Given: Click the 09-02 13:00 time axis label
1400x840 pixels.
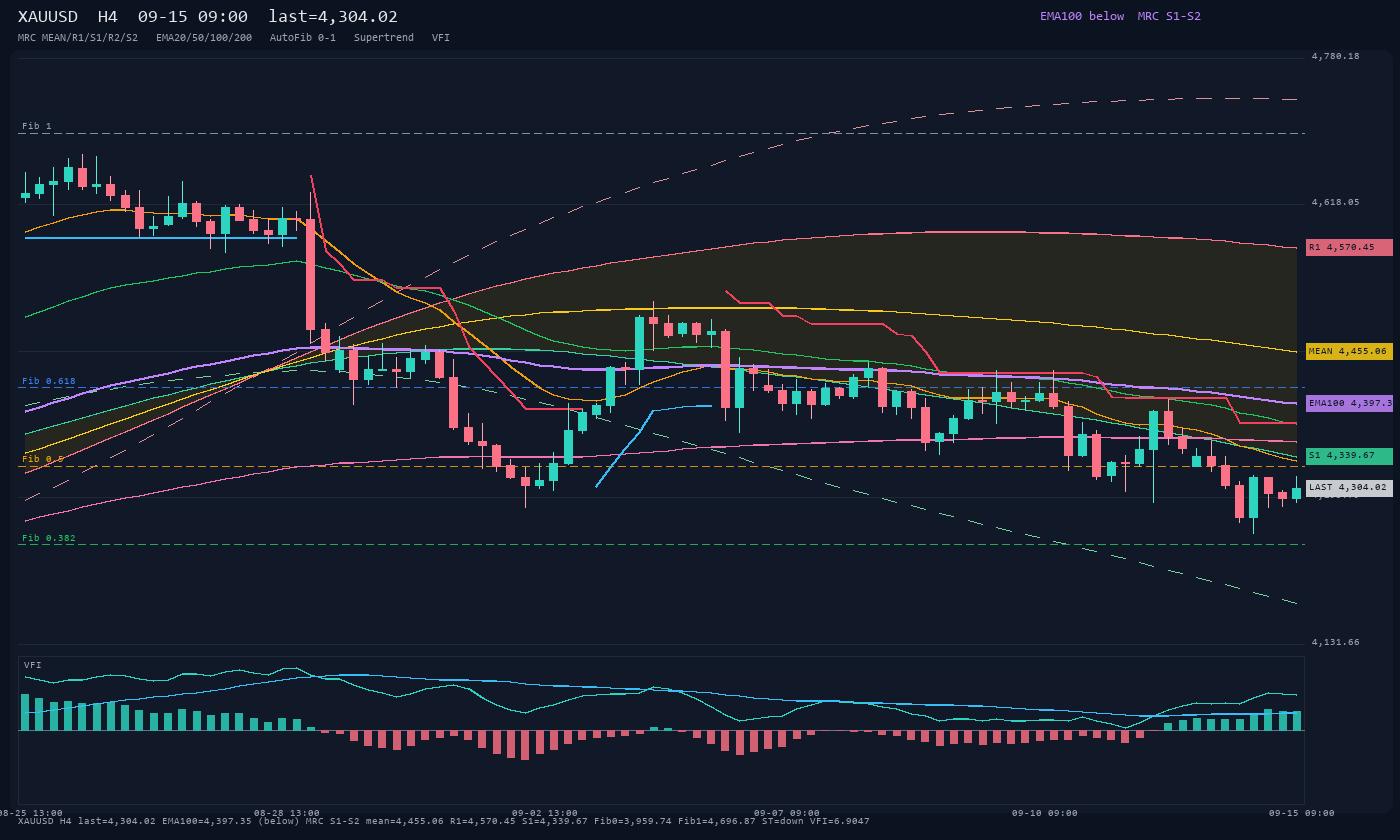Looking at the screenshot, I should tap(545, 813).
